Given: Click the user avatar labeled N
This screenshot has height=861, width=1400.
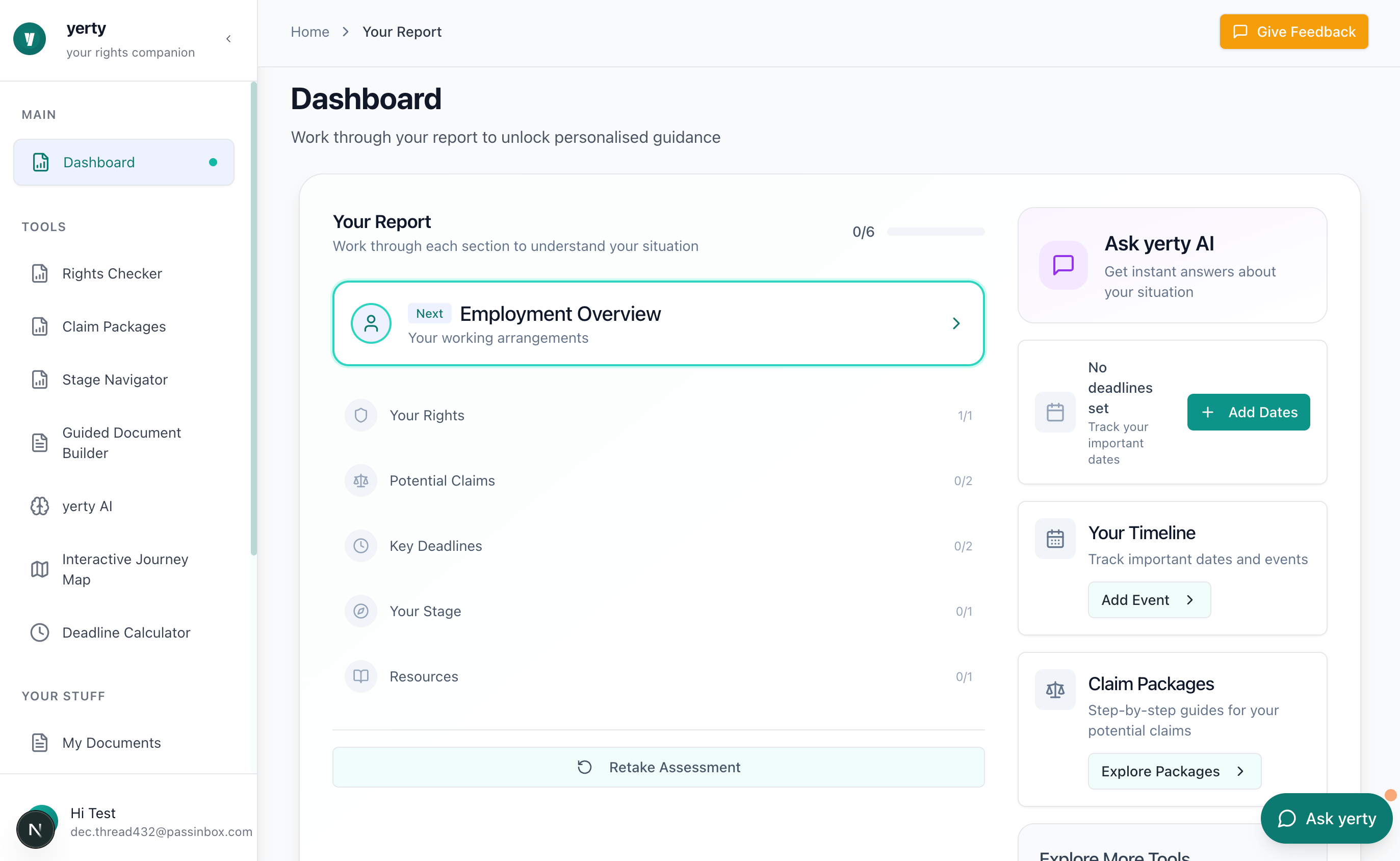Looking at the screenshot, I should click(x=35, y=829).
